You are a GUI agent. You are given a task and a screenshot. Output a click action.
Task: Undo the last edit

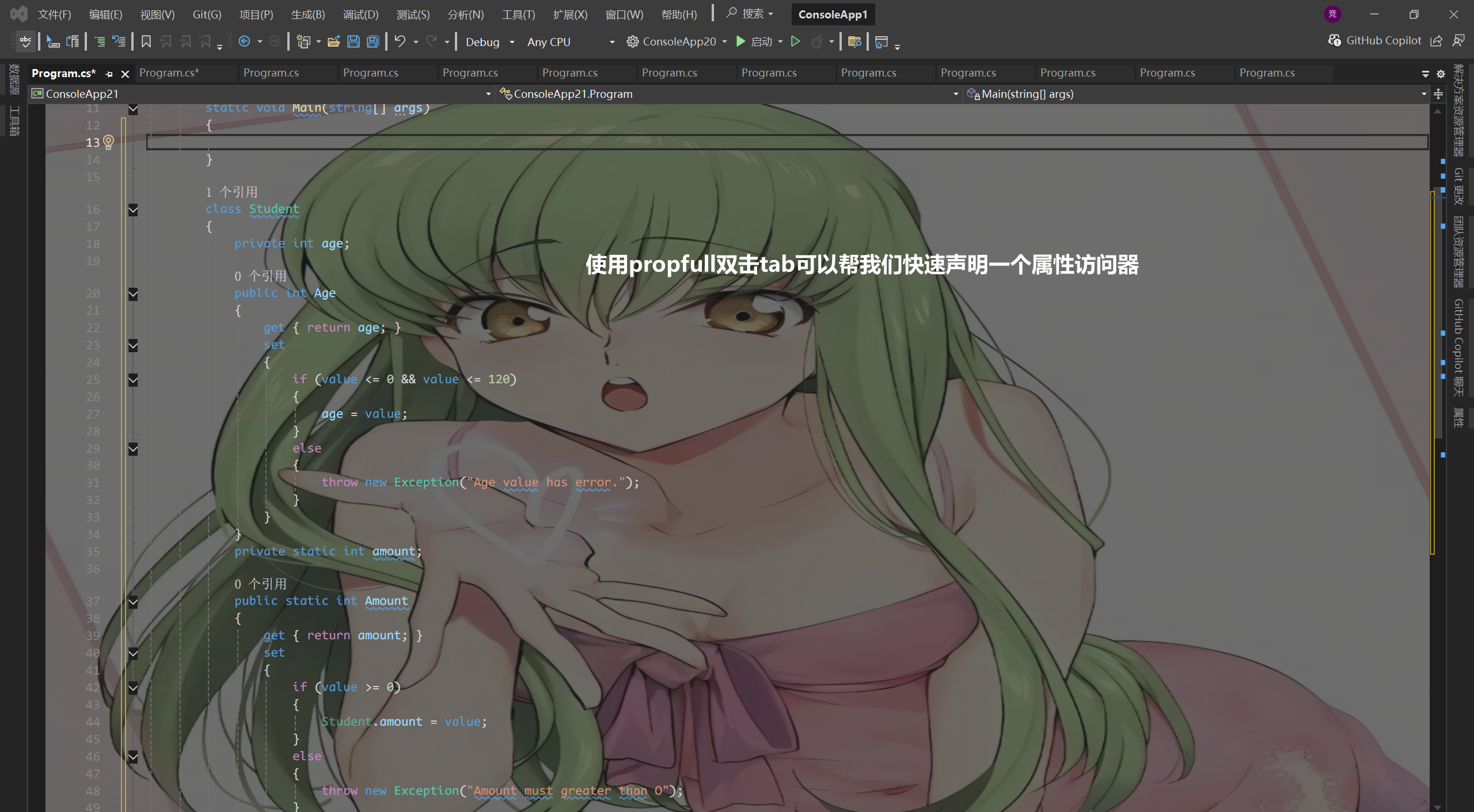point(400,41)
